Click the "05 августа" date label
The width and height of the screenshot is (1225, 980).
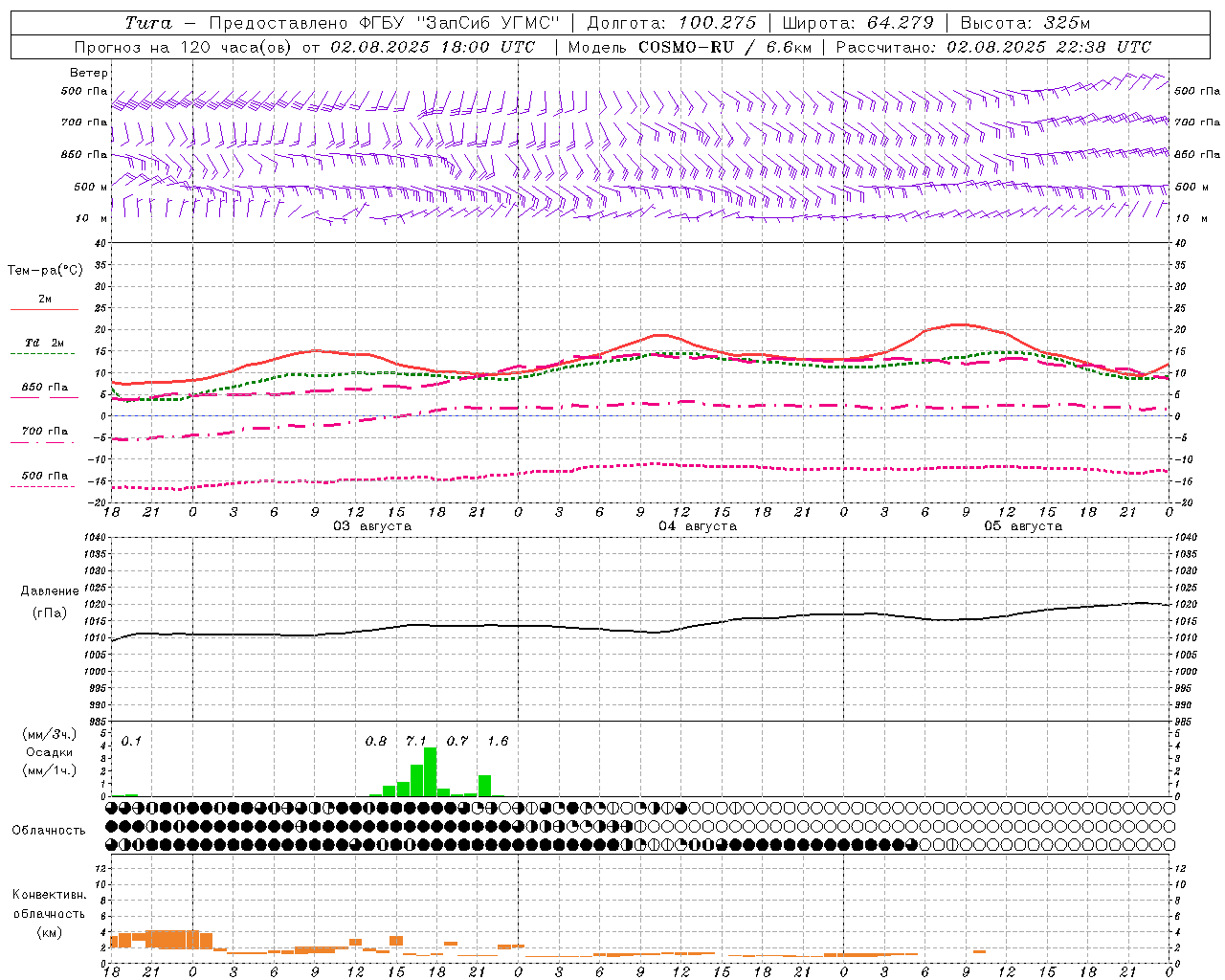(x=1023, y=526)
